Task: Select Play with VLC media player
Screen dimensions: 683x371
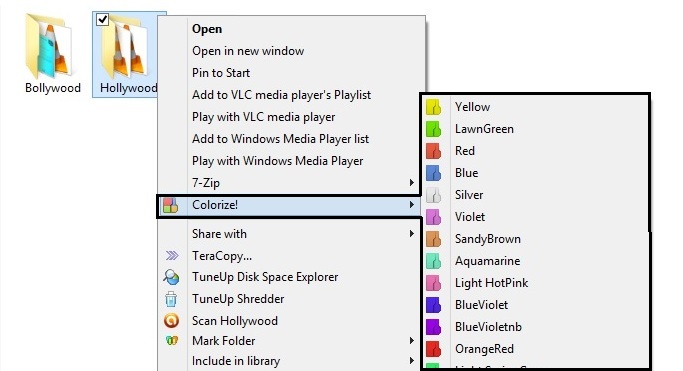Action: coord(264,117)
